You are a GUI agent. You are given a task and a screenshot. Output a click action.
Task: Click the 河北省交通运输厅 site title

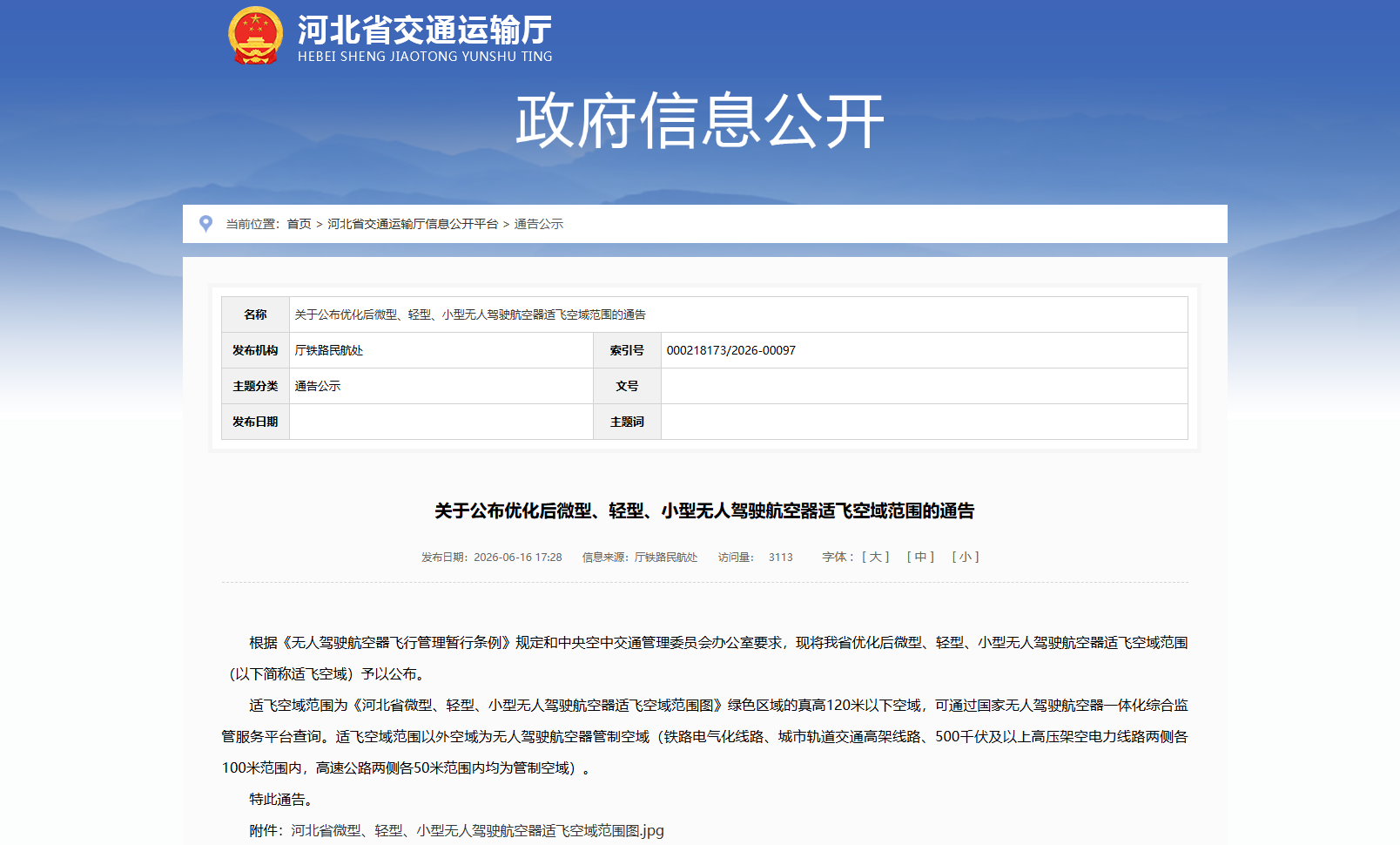click(x=425, y=30)
